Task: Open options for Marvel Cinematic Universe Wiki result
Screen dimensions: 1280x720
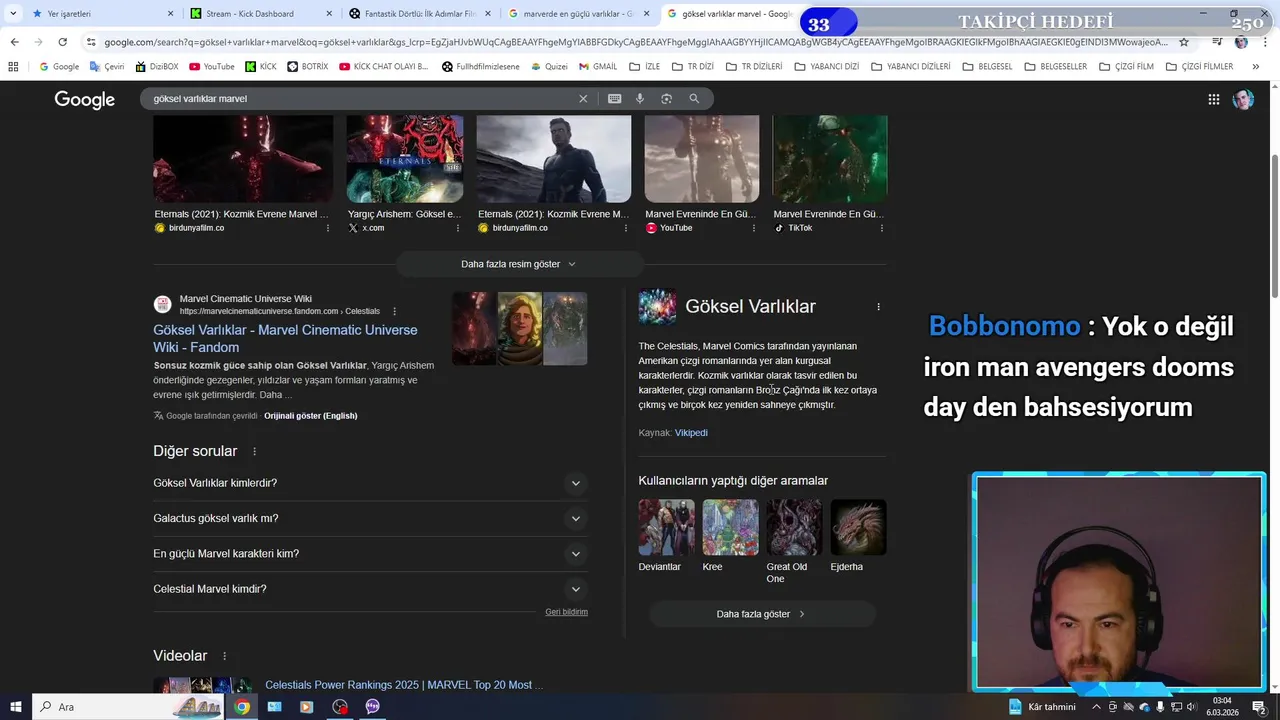Action: (x=394, y=311)
